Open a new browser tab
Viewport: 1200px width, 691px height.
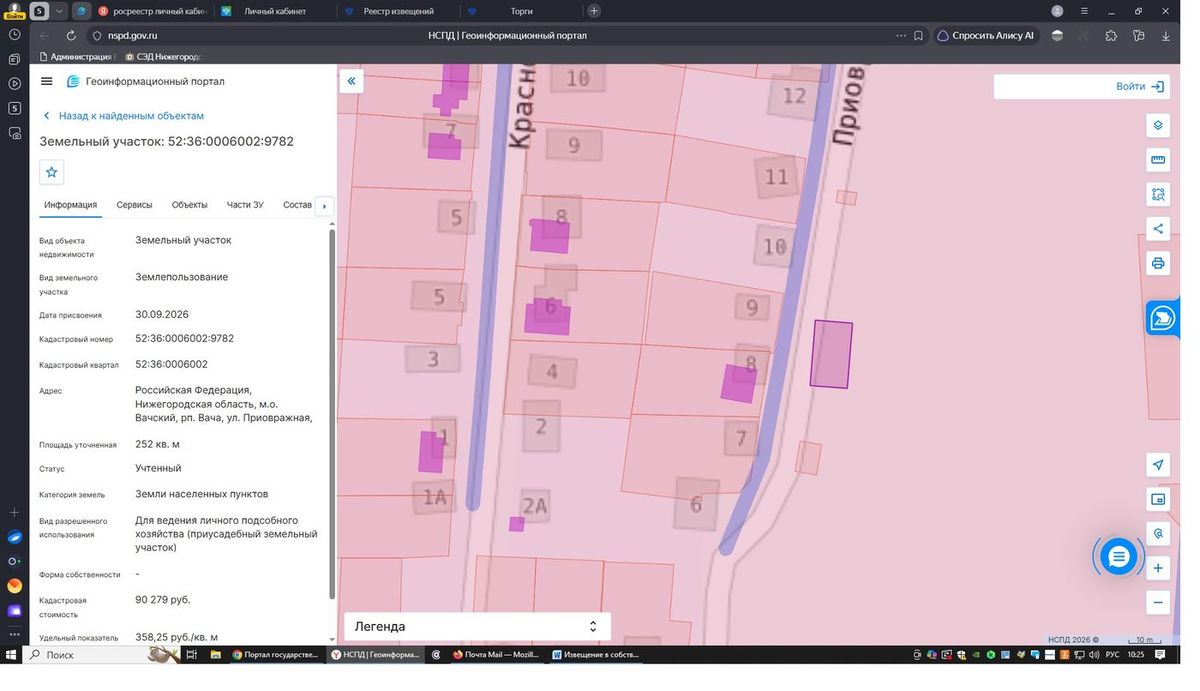click(594, 11)
